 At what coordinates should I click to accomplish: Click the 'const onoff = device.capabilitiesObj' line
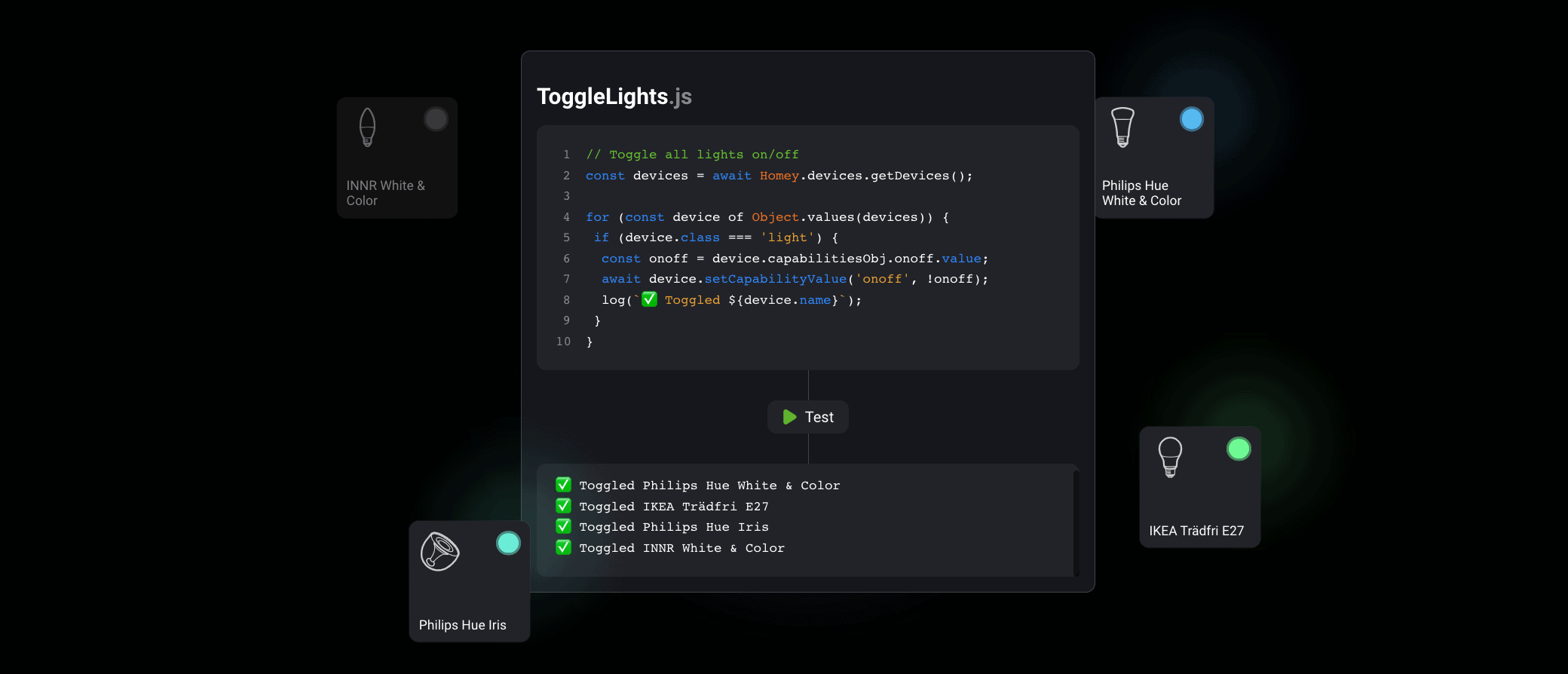pos(795,259)
